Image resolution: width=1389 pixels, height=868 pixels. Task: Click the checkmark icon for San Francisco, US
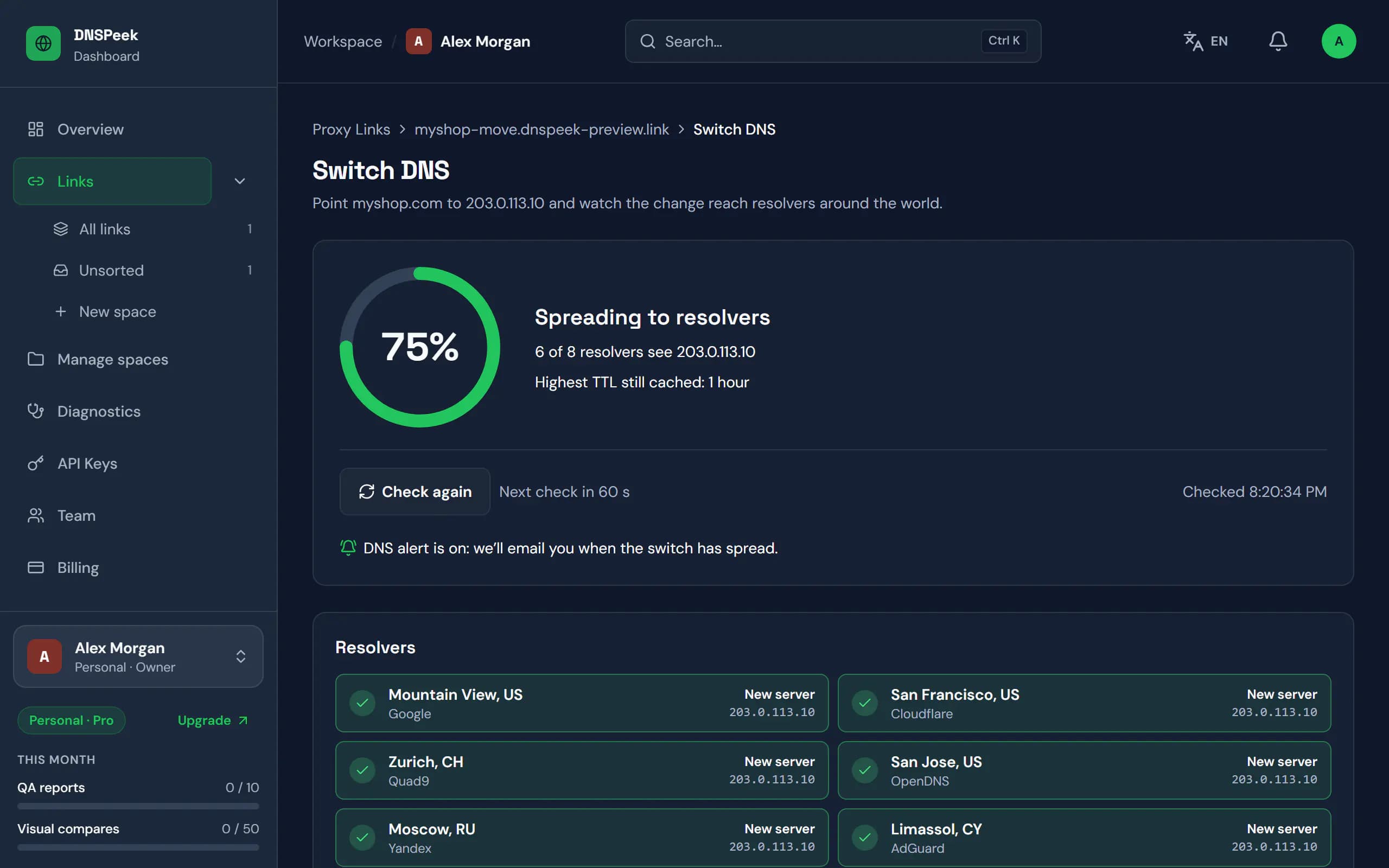pyautogui.click(x=864, y=703)
